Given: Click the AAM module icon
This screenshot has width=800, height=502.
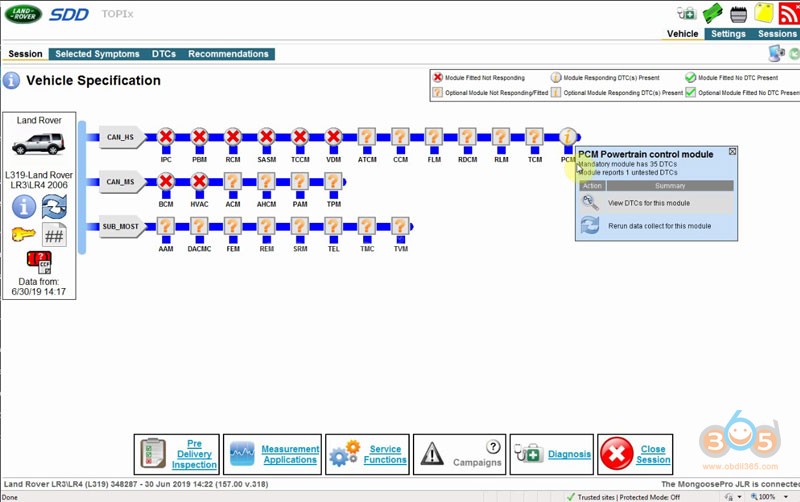Looking at the screenshot, I should click(166, 226).
